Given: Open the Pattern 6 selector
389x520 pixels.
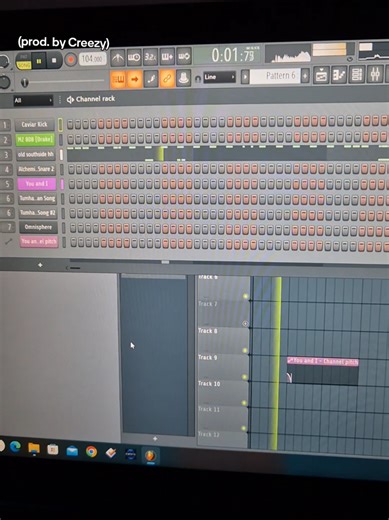Looking at the screenshot, I should click(275, 76).
